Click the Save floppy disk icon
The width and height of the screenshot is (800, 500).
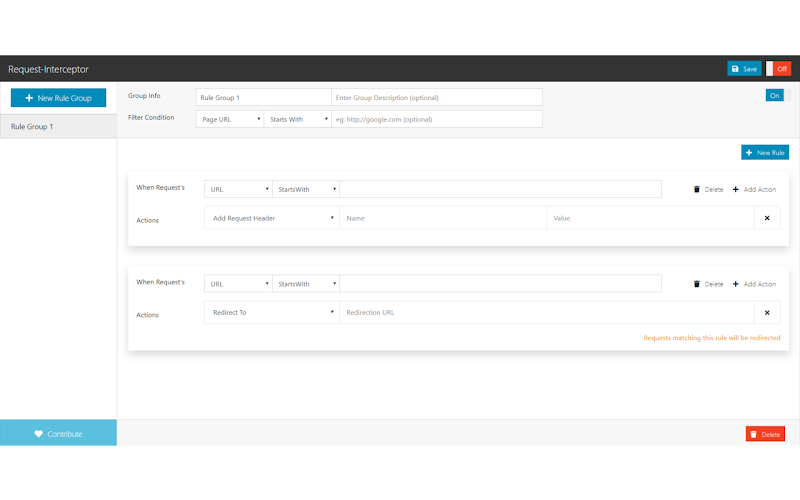[735, 69]
